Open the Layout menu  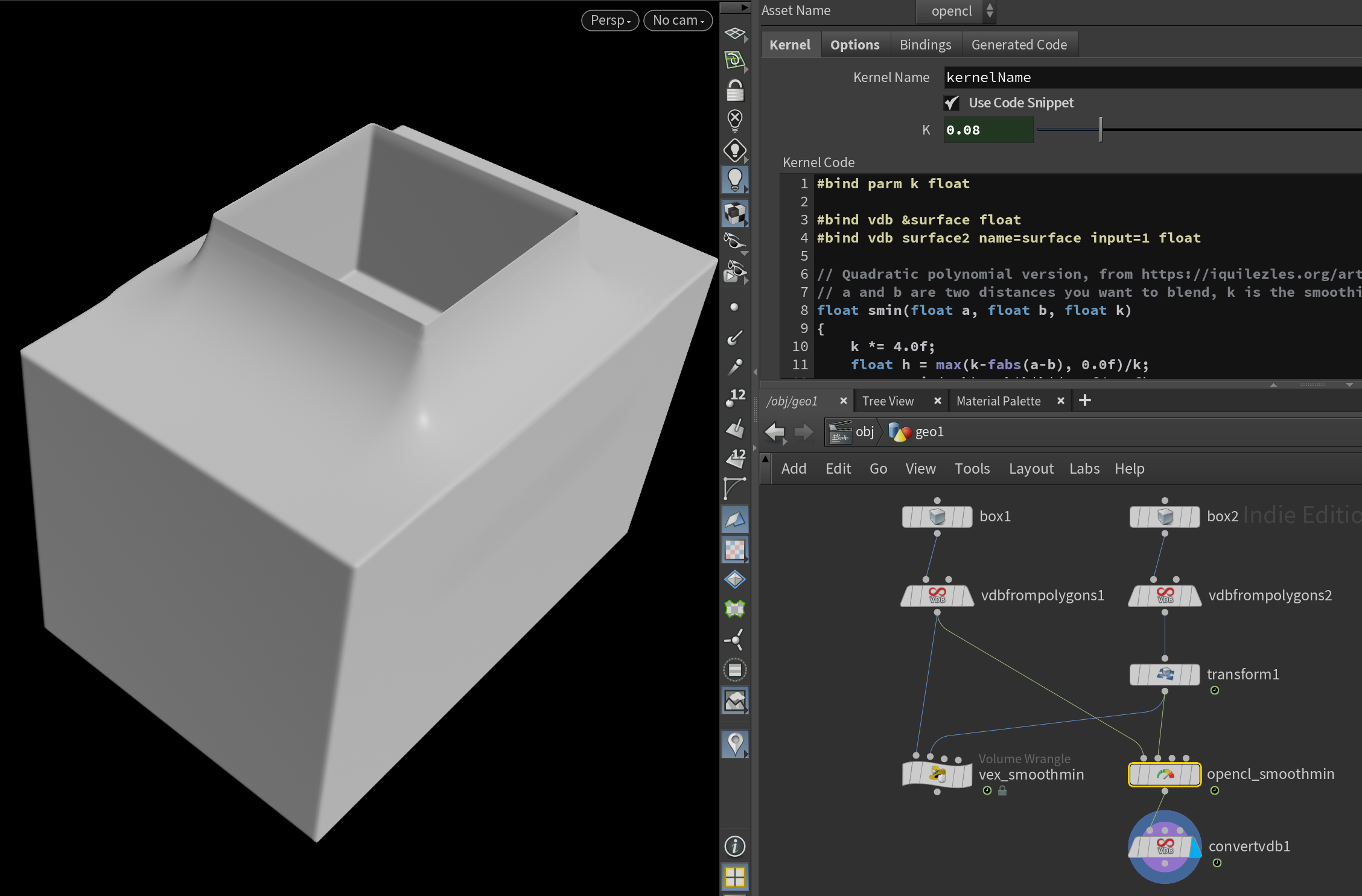tap(1031, 469)
